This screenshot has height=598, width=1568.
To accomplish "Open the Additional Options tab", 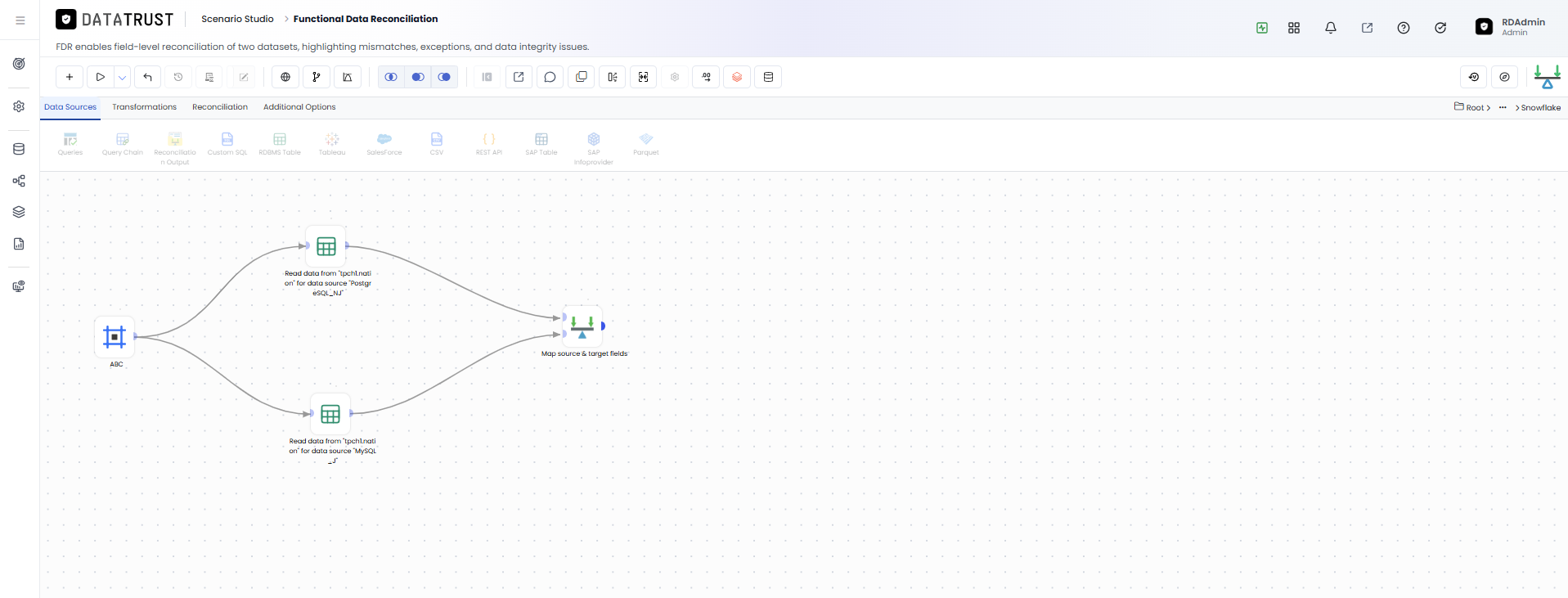I will [299, 107].
